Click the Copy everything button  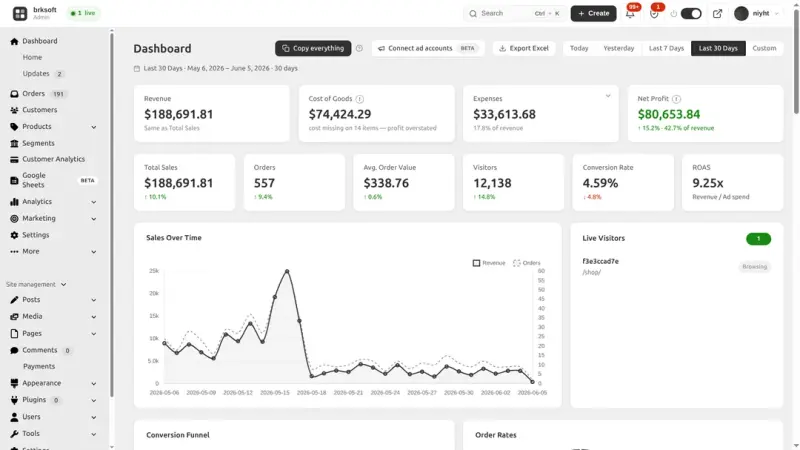click(313, 48)
